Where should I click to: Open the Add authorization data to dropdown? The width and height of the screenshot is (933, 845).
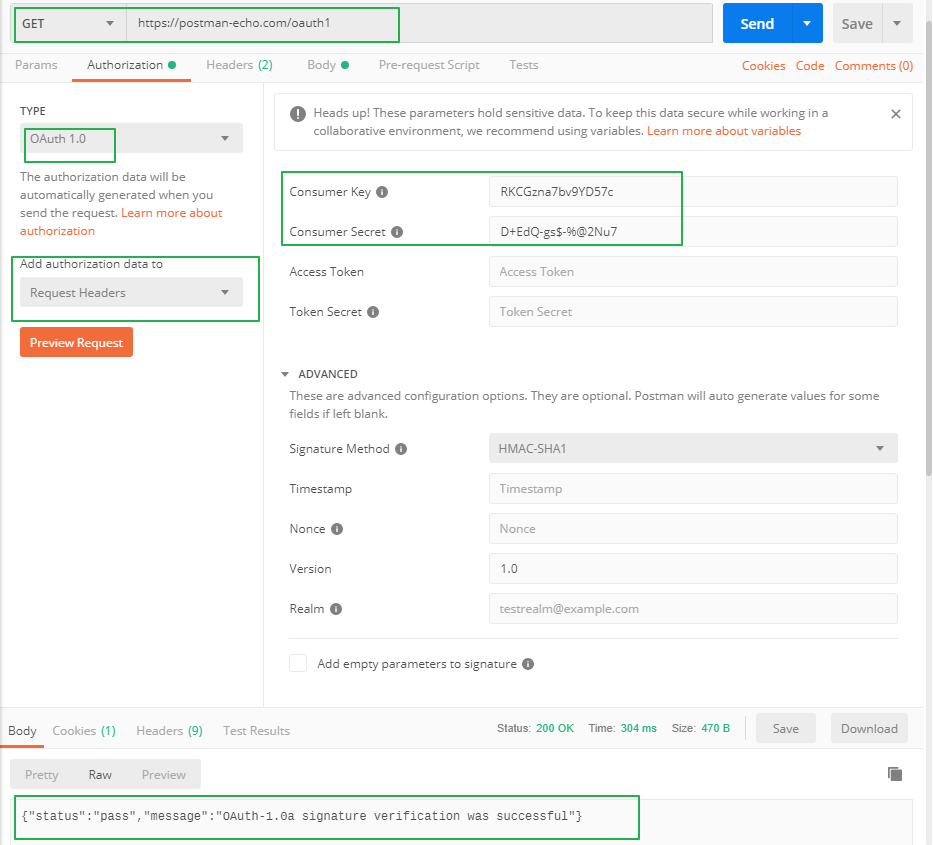[131, 293]
